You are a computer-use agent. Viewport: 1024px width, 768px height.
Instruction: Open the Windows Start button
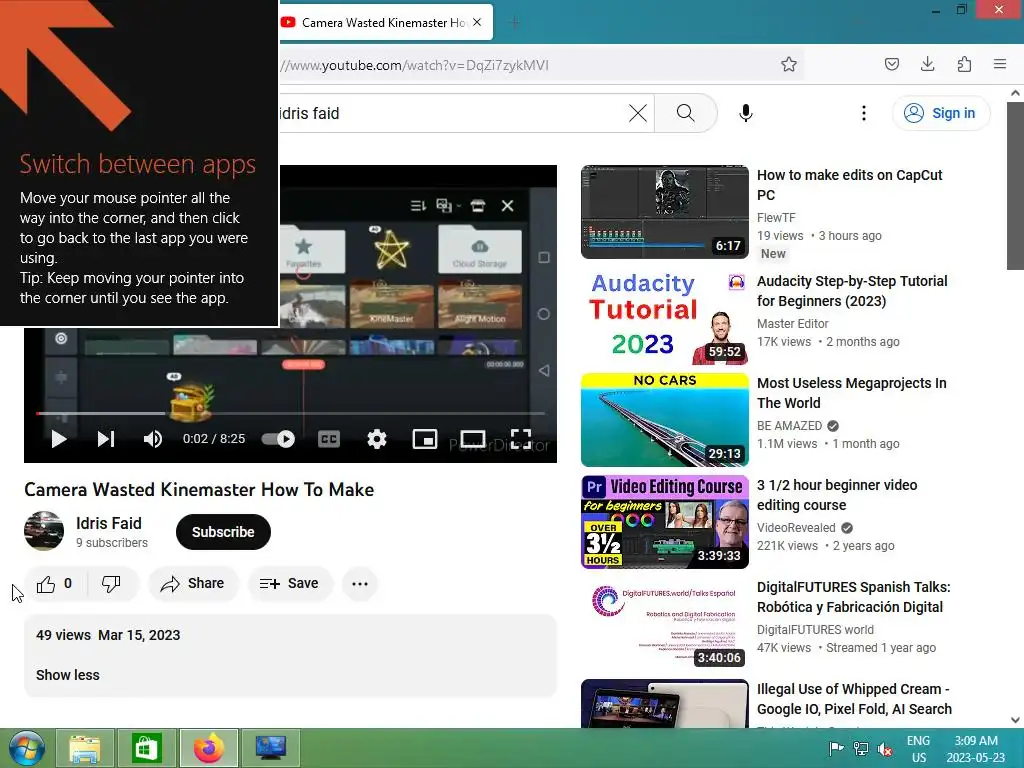pos(26,748)
